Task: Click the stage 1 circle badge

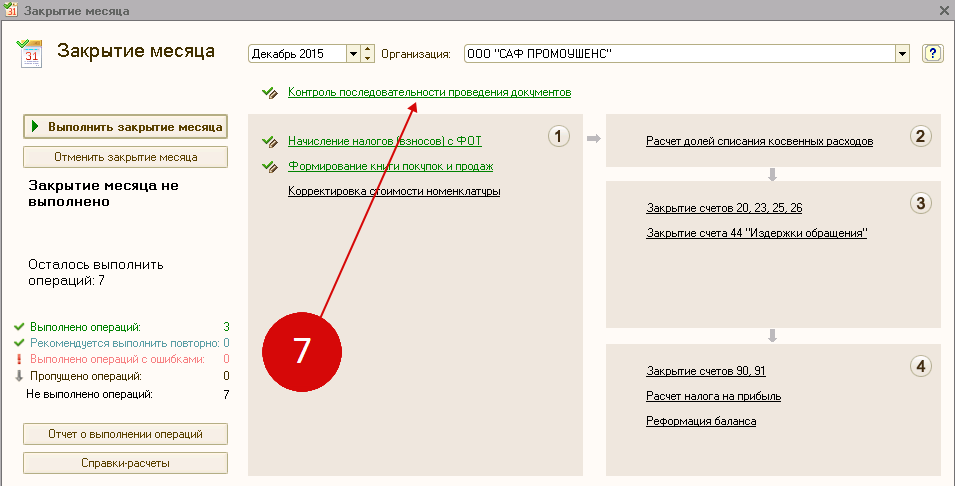Action: 559,136
